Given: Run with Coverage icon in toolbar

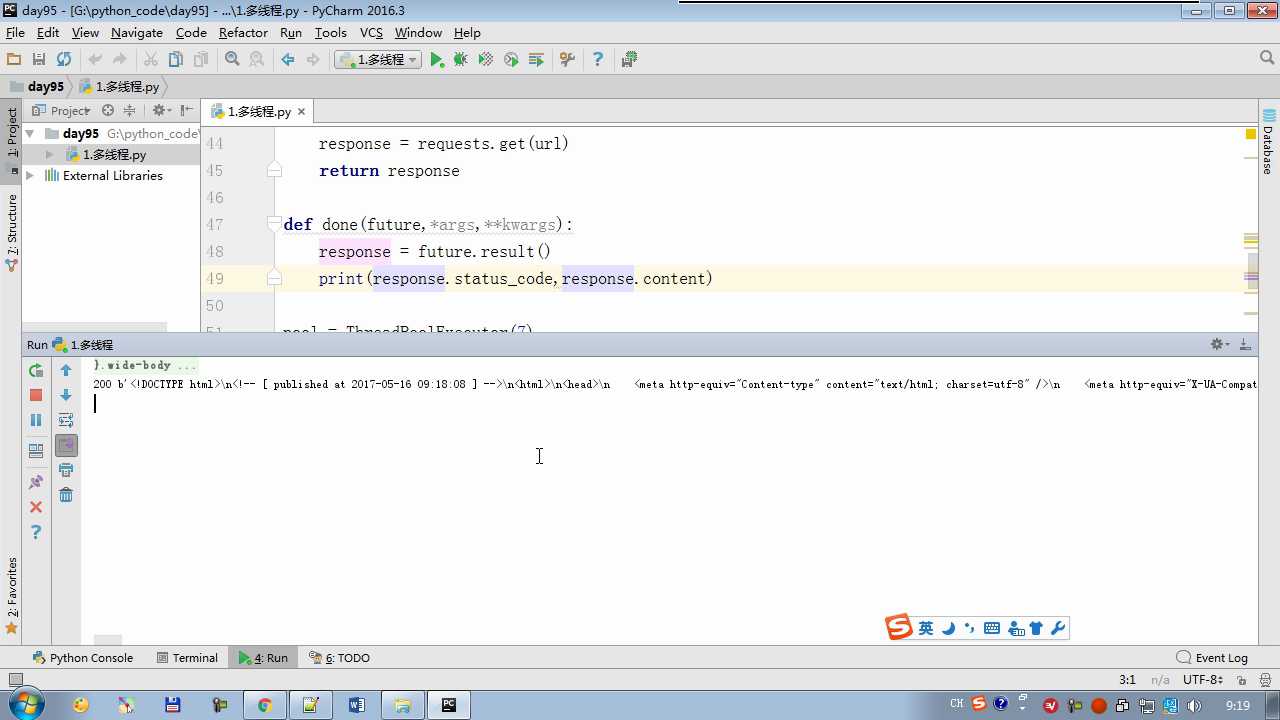Looking at the screenshot, I should [x=486, y=60].
